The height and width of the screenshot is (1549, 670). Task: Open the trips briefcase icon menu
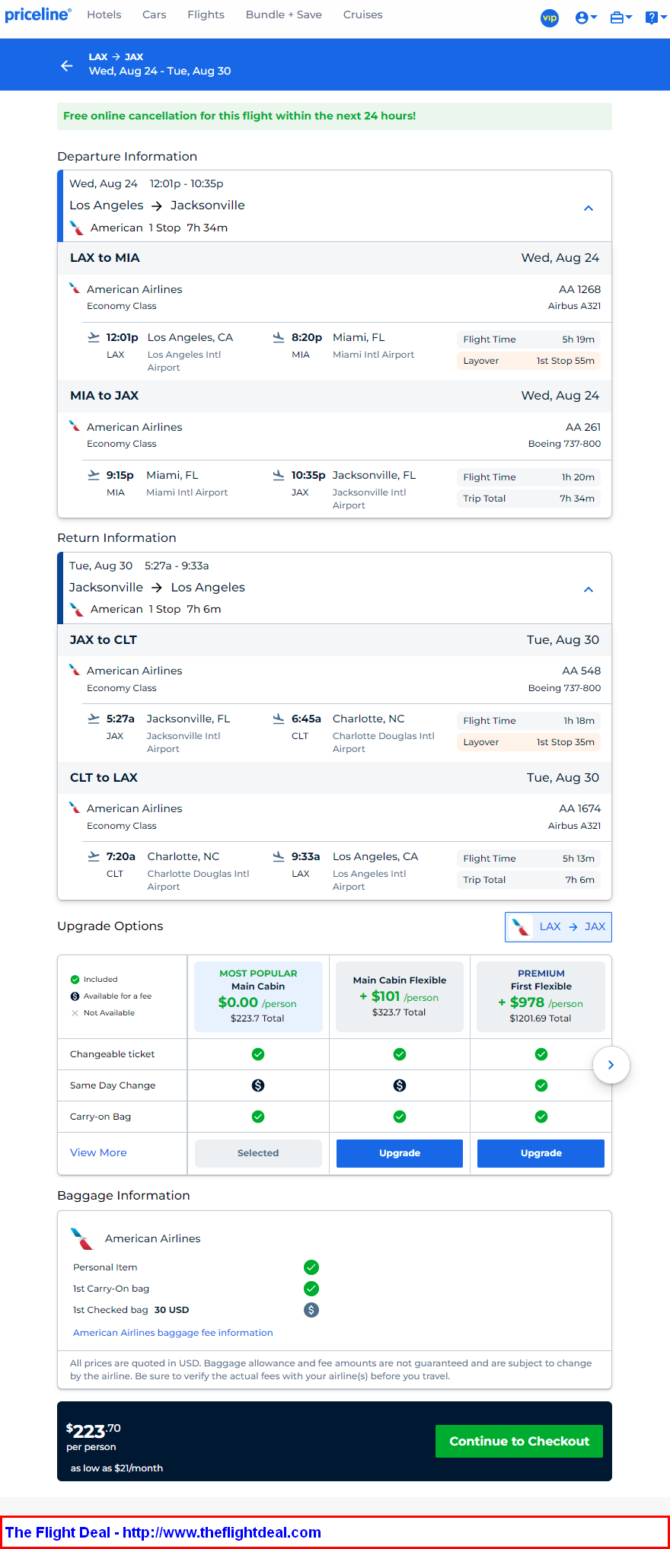[x=621, y=18]
